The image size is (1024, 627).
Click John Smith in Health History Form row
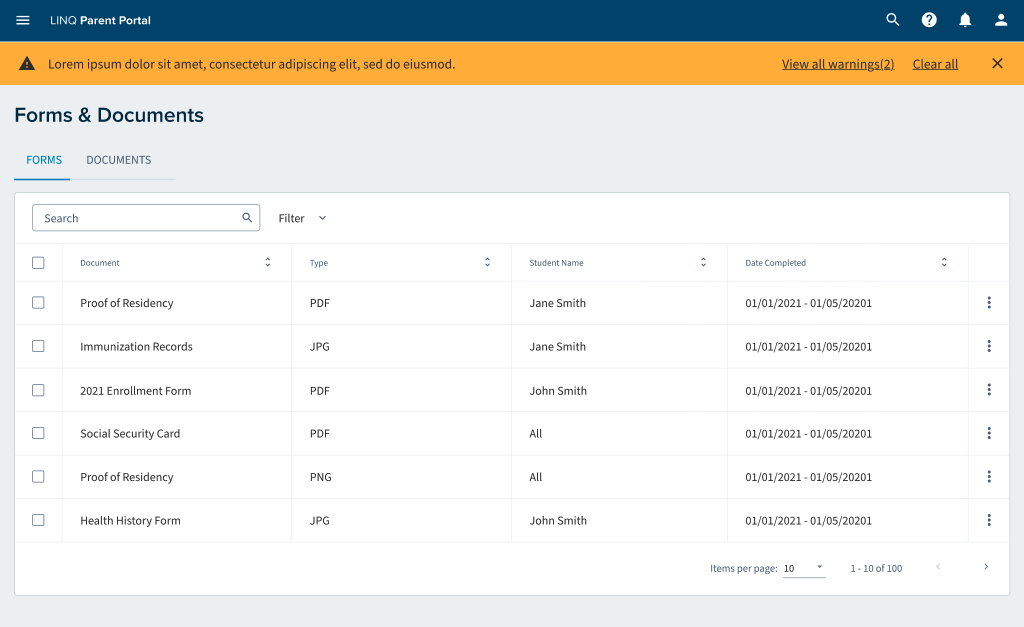point(558,521)
